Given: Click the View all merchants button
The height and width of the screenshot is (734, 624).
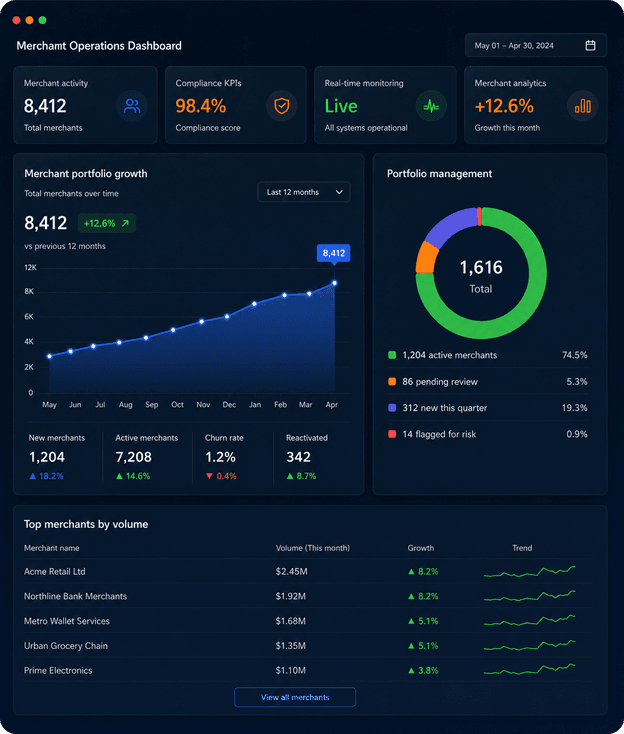Looking at the screenshot, I should coord(295,697).
